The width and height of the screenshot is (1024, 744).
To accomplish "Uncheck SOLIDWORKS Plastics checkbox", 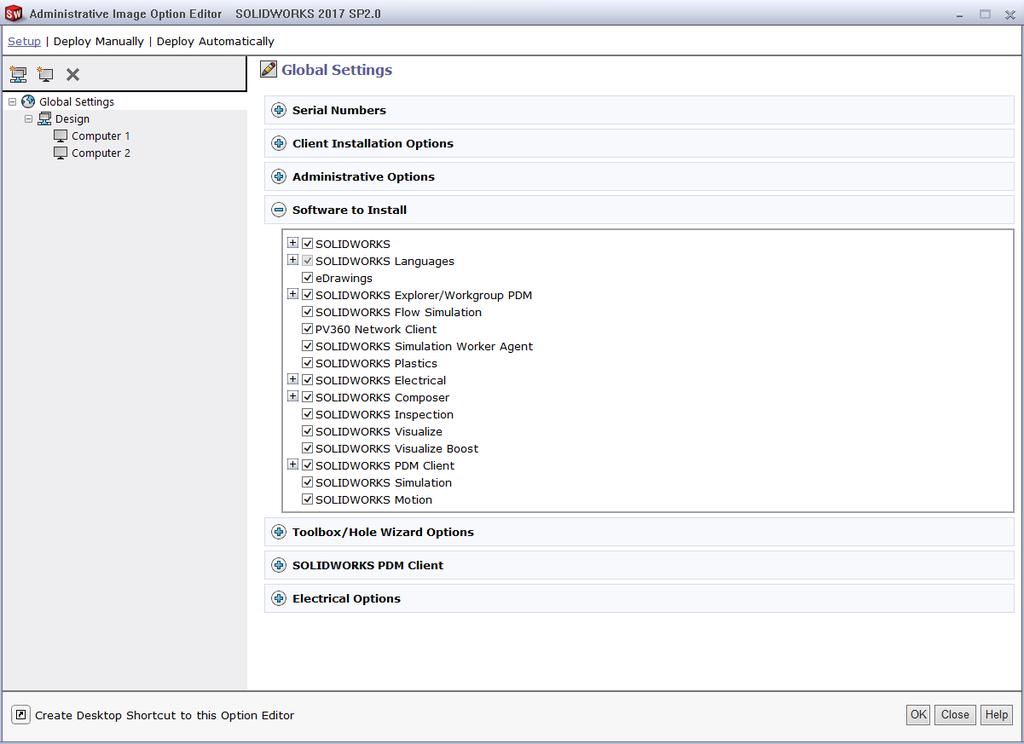I will (x=308, y=363).
